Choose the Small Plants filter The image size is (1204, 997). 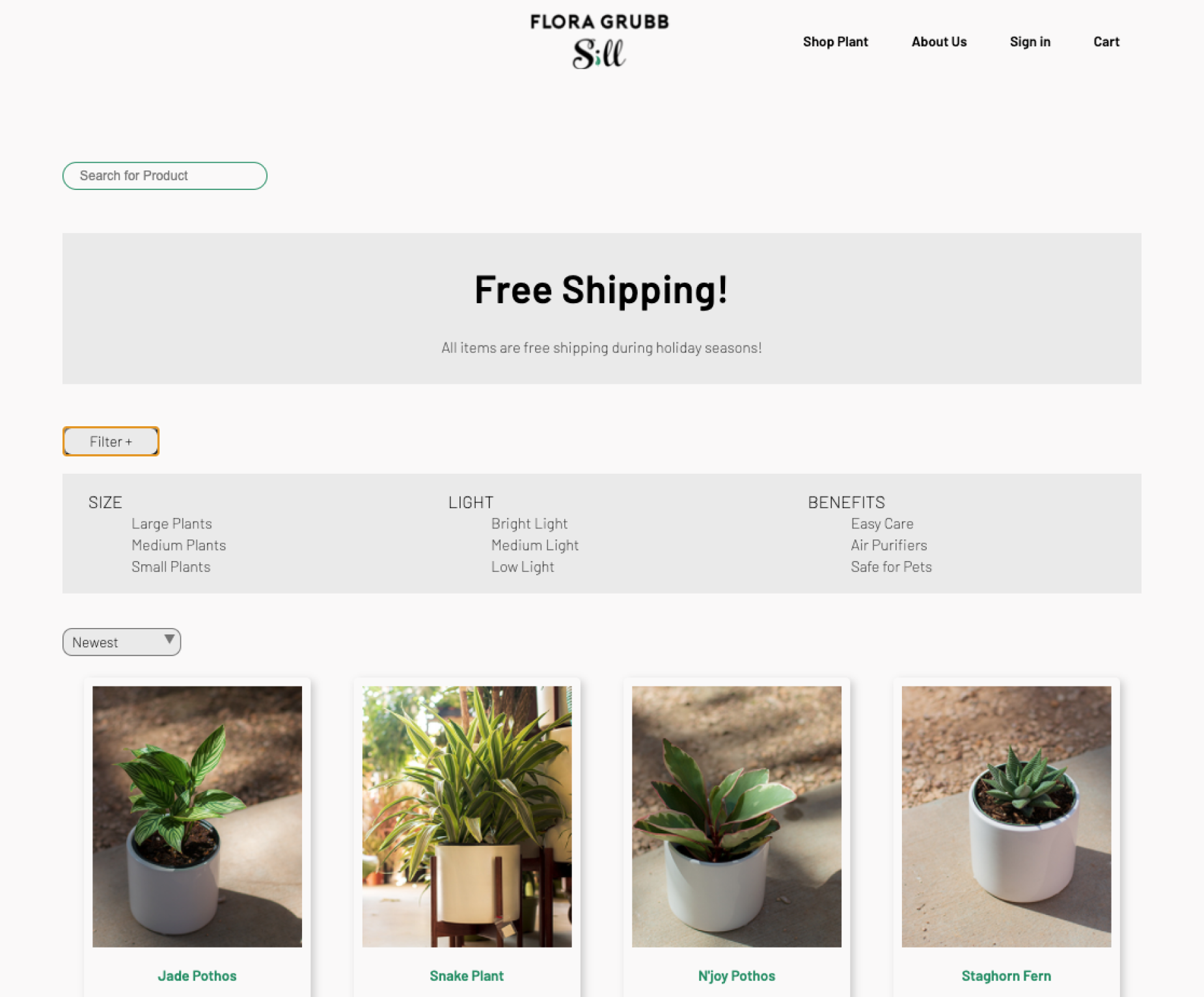pos(171,566)
